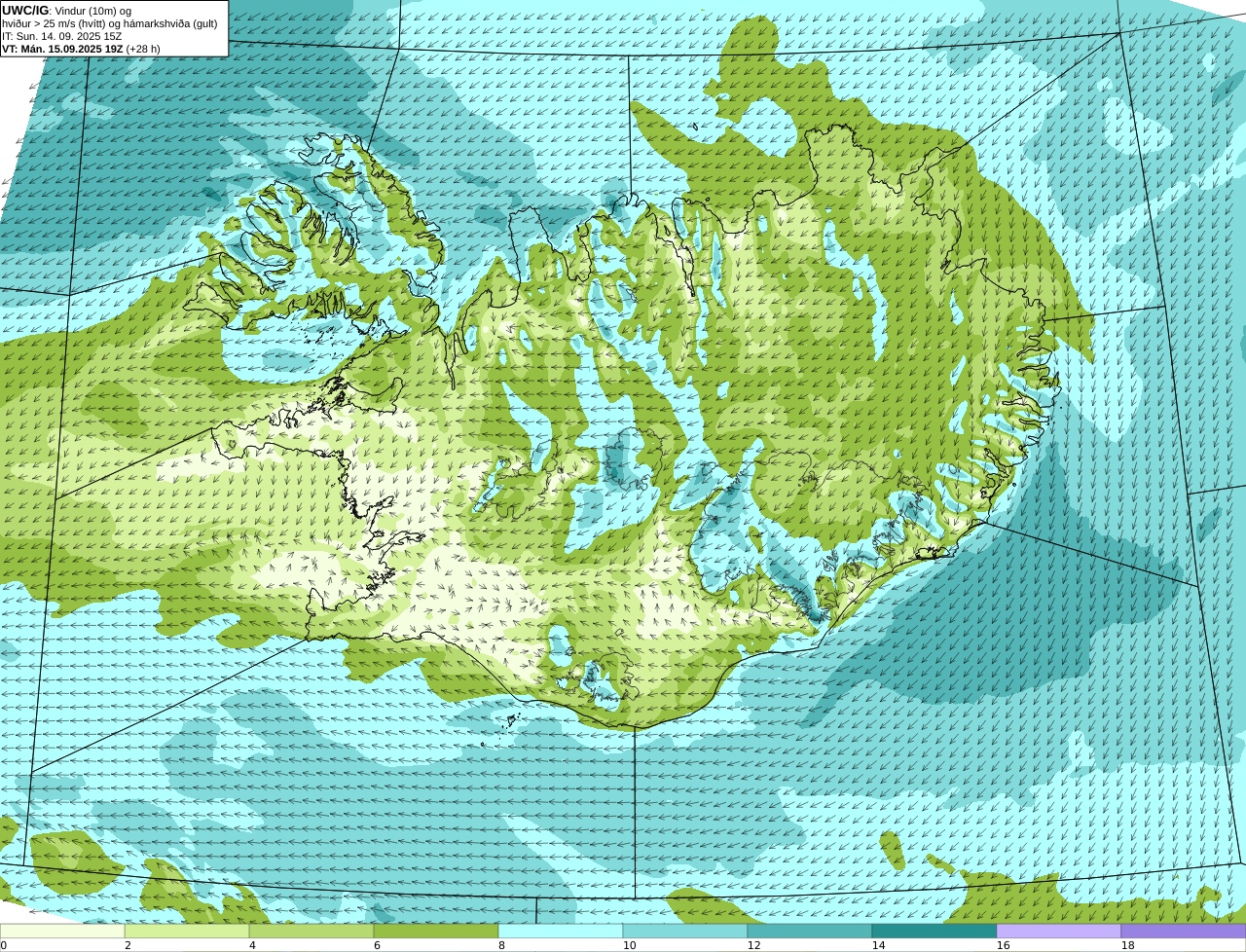Click the 6–8 m/s olive green legend swatch

click(x=436, y=931)
